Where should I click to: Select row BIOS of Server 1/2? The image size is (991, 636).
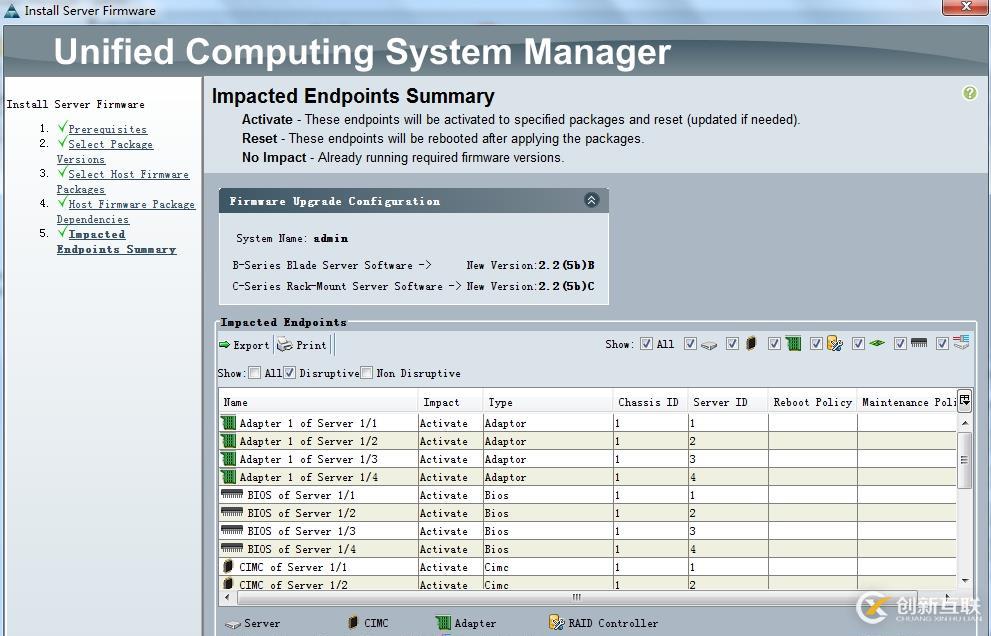click(x=588, y=513)
